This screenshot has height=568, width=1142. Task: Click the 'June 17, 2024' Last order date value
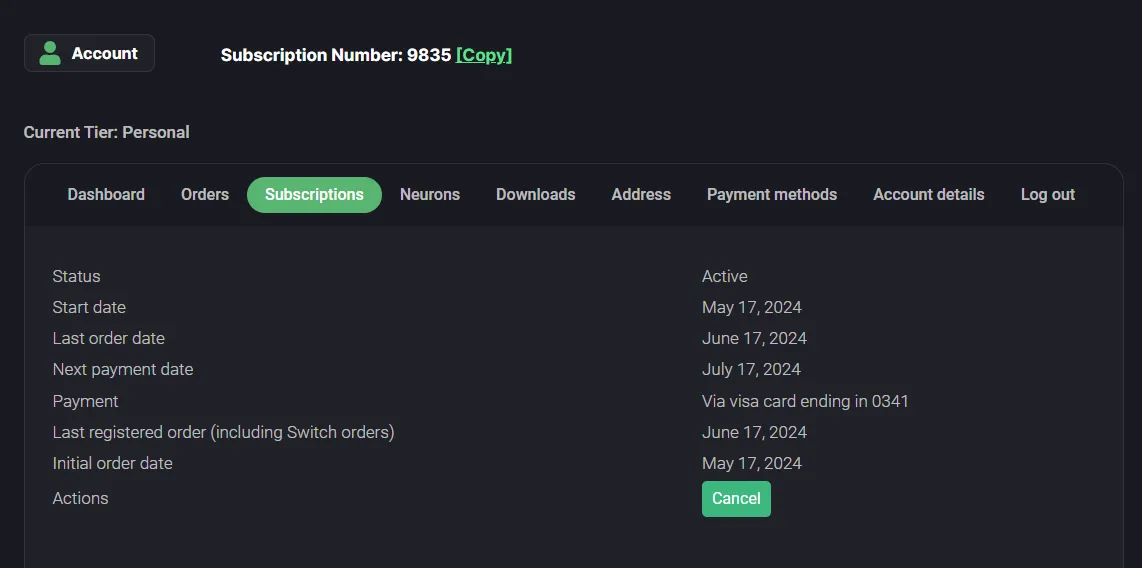click(754, 339)
